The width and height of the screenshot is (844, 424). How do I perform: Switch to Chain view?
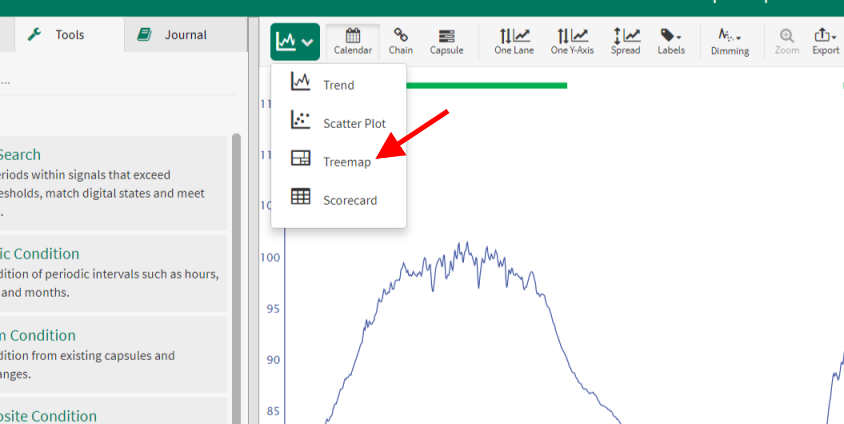coord(400,41)
